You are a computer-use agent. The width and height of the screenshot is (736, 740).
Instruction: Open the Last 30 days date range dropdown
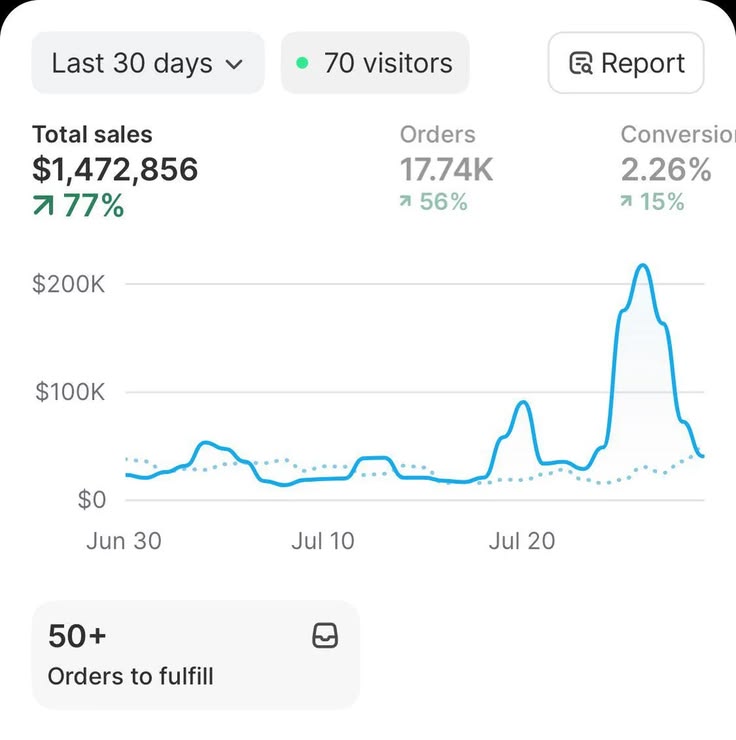[x=148, y=63]
